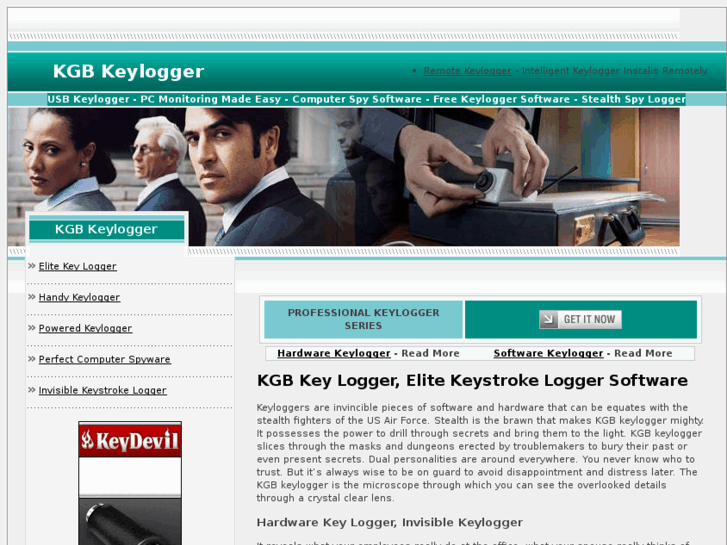
Task: Click the header photo of business people
Action: tap(344, 177)
